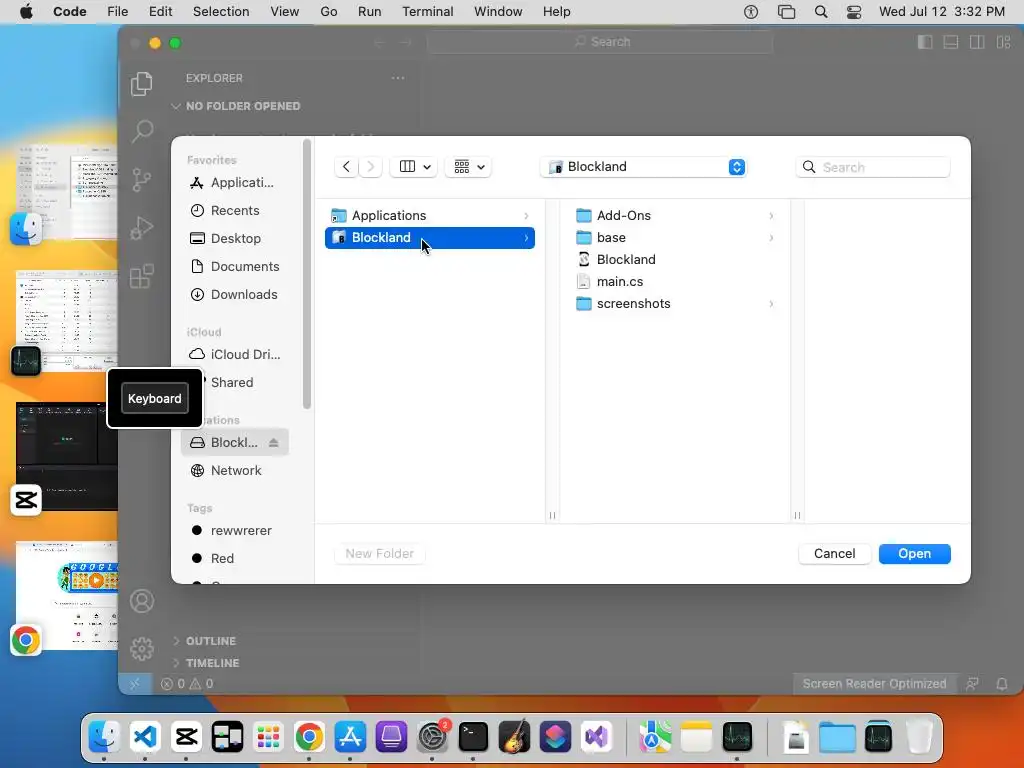Click the sidebar scrollbar in the file dialog
1024x768 pixels.
pos(307,274)
